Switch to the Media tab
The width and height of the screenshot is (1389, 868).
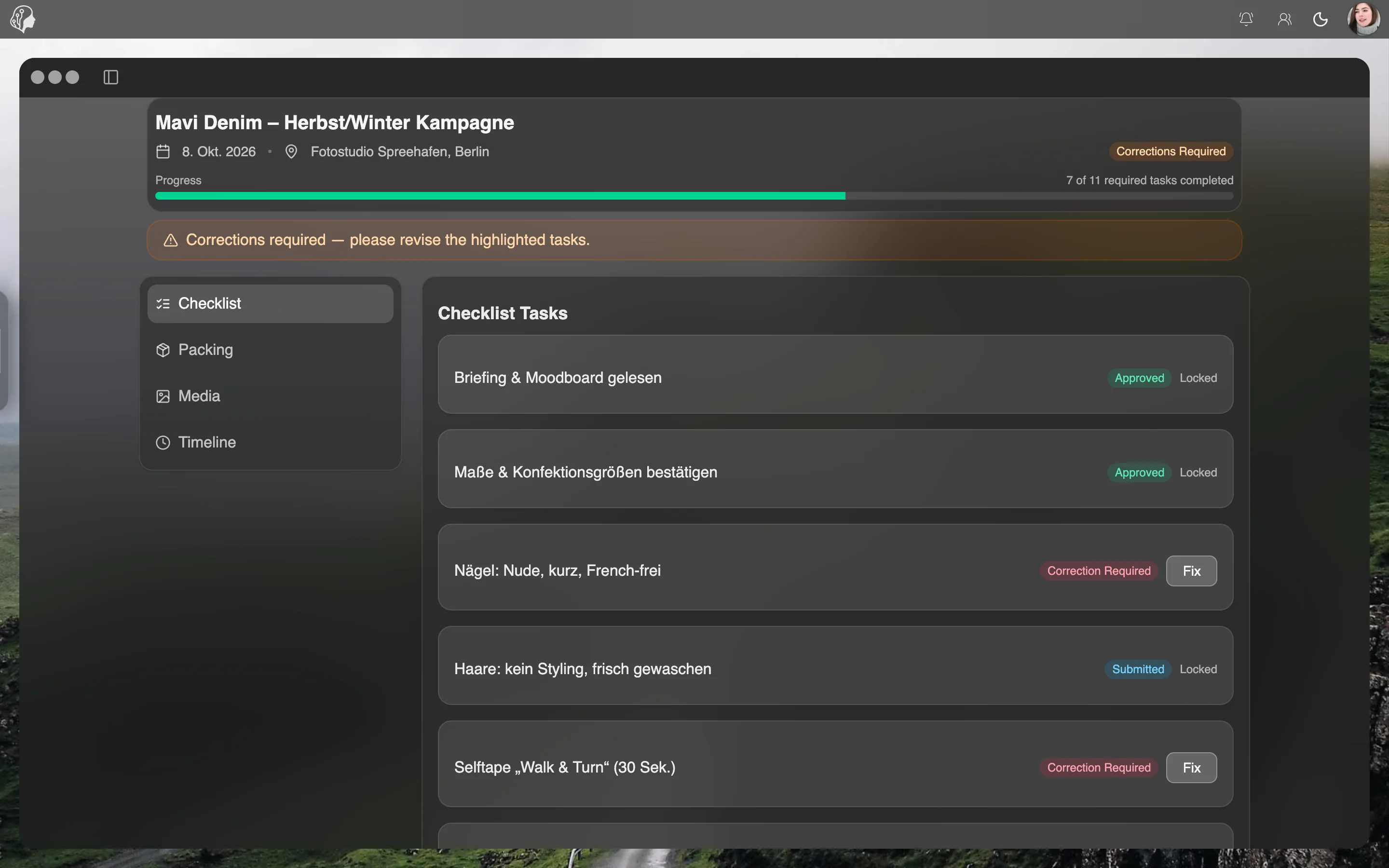[x=271, y=396]
